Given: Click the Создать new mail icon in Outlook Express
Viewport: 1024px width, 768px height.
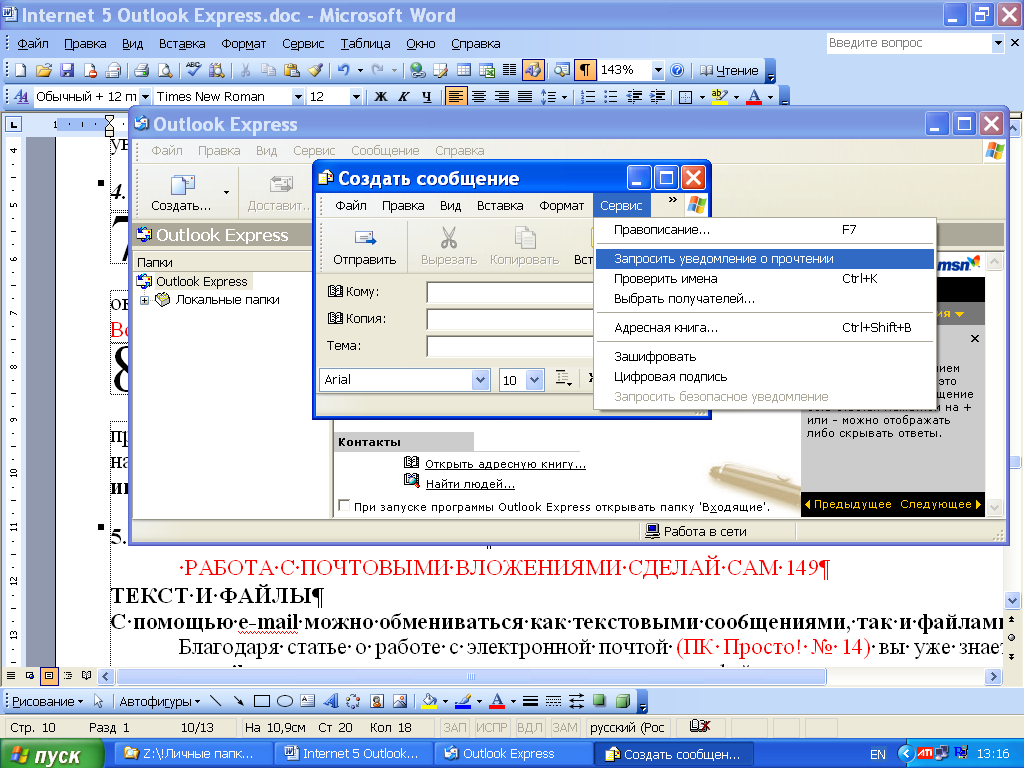Looking at the screenshot, I should pos(182,191).
